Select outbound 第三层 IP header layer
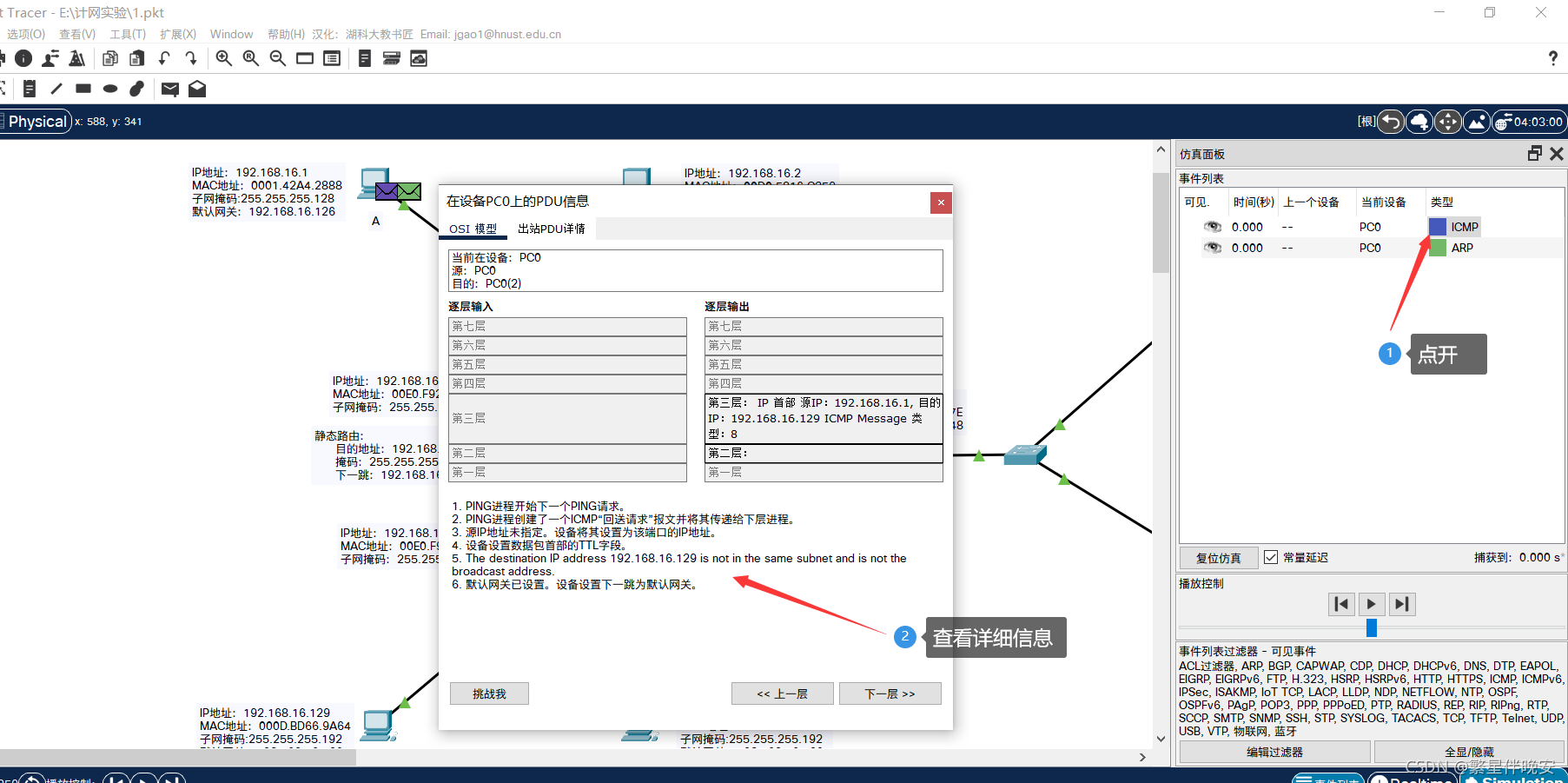This screenshot has width=1568, height=783. pos(824,418)
